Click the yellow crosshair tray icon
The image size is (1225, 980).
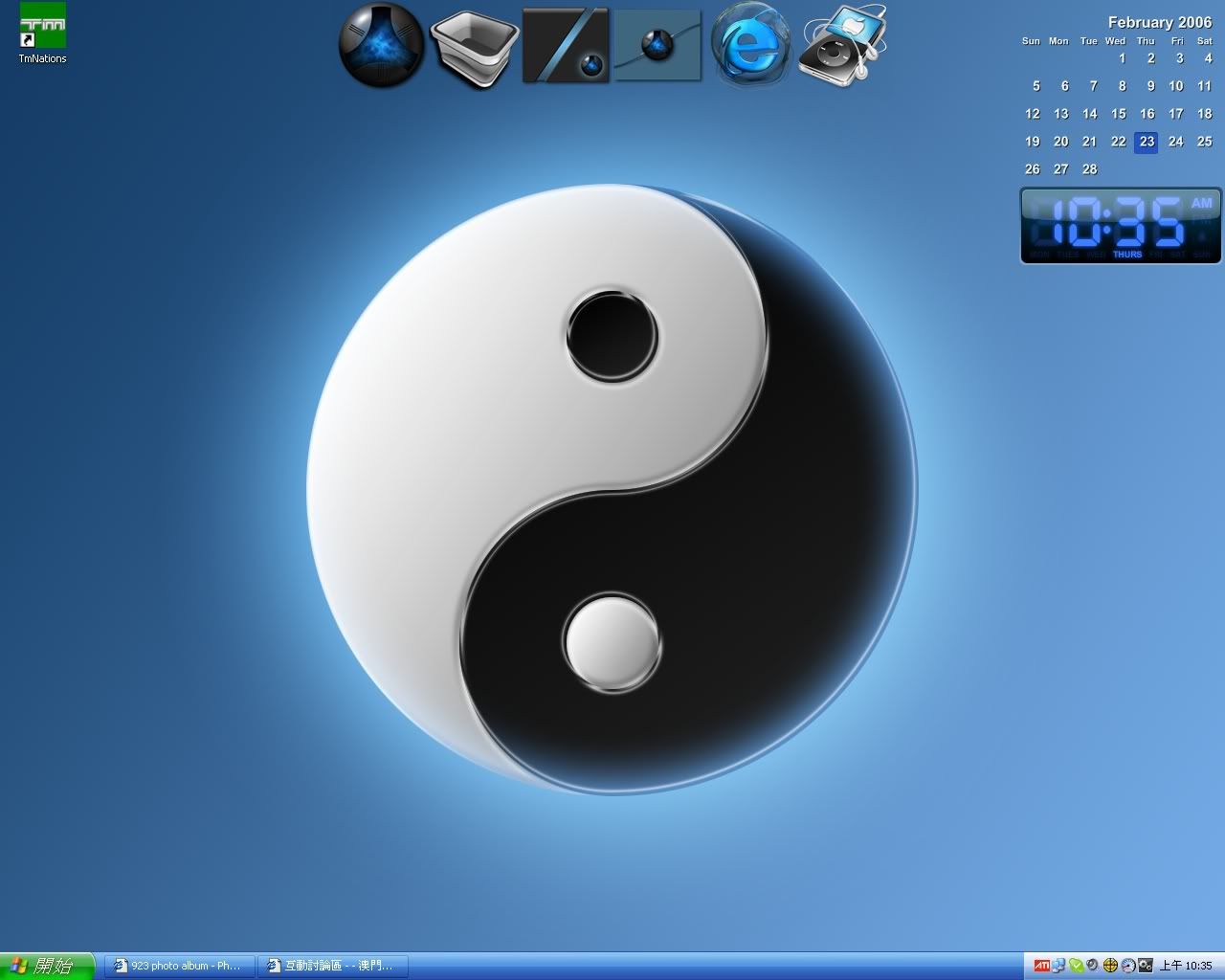1110,966
